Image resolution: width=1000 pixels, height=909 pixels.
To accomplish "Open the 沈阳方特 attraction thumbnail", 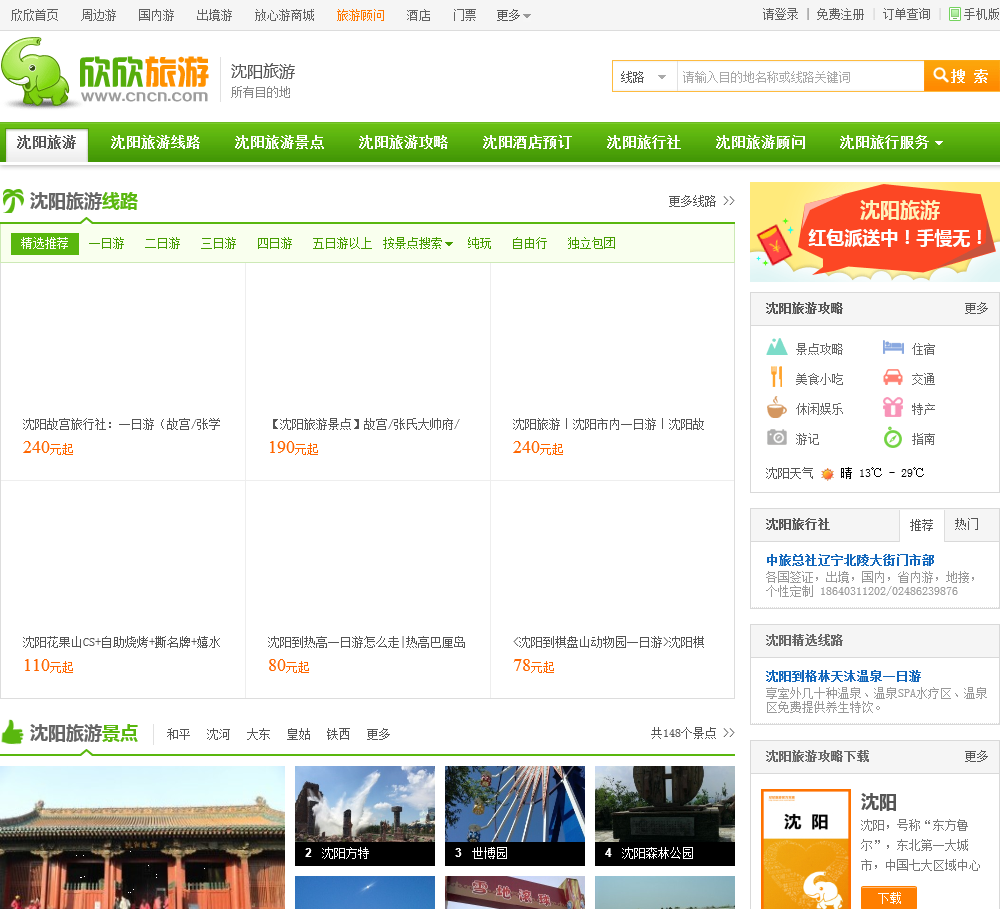I will (364, 815).
